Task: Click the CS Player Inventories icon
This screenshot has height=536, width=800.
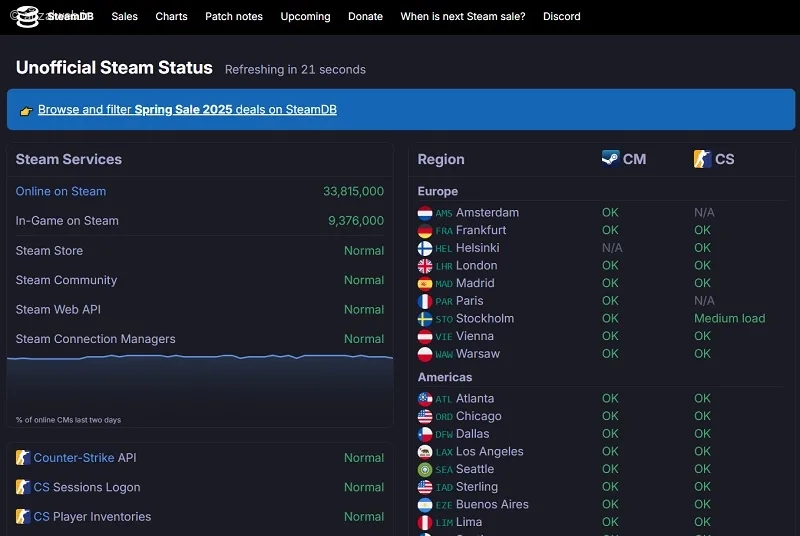Action: point(22,517)
